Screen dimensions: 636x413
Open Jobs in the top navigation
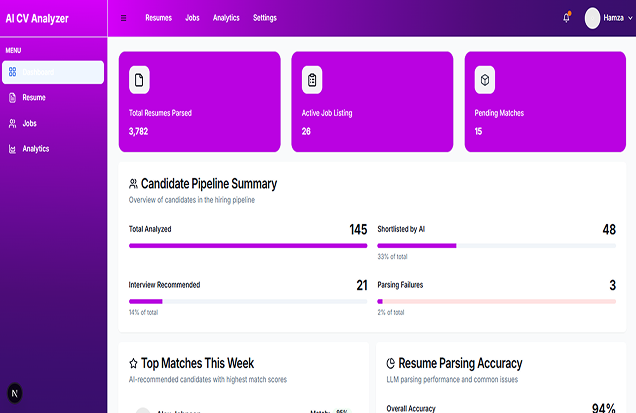point(192,18)
